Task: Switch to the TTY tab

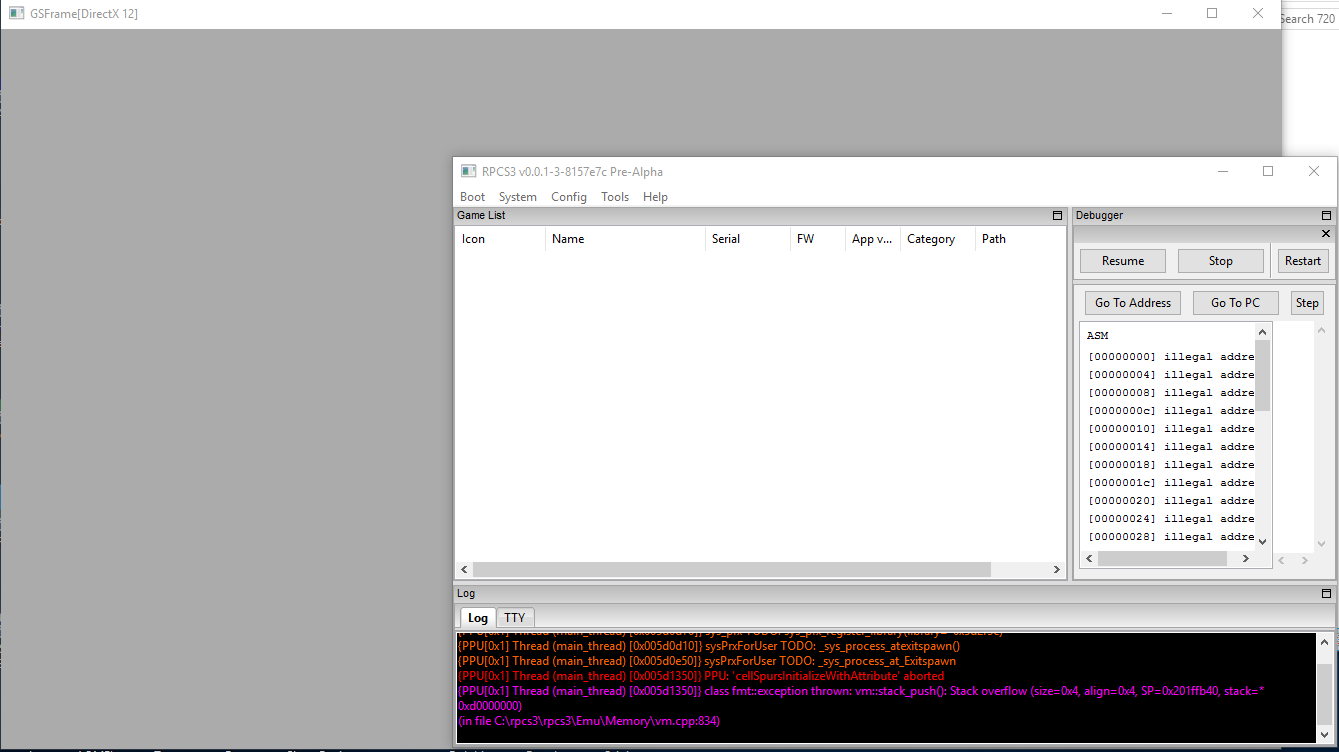Action: [x=515, y=618]
